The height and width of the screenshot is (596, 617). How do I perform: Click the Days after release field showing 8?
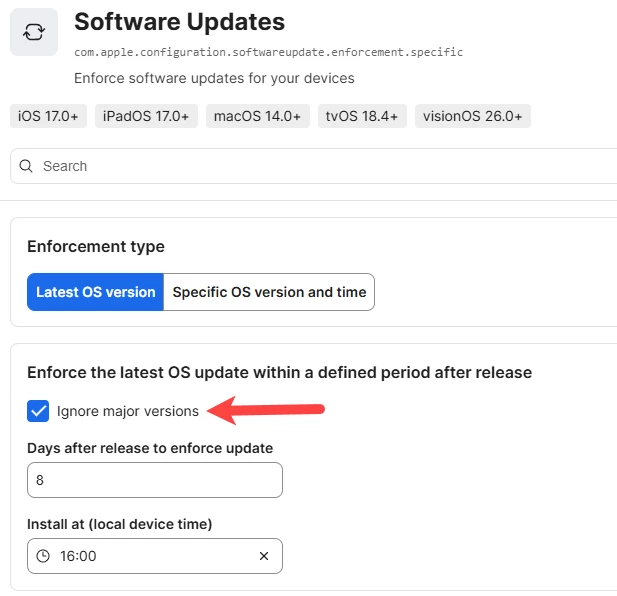[x=155, y=480]
